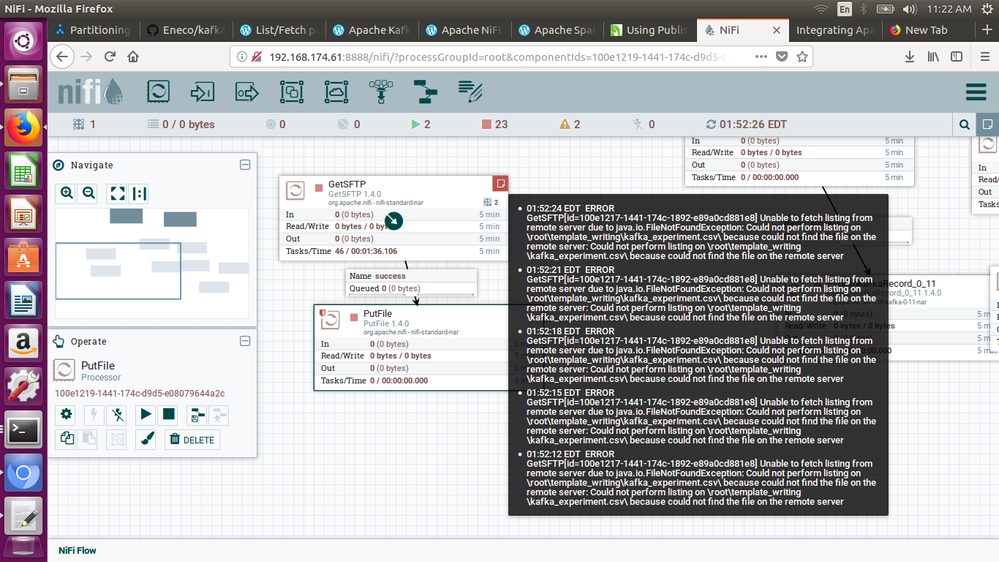Click the DELETE button in the Operate panel

coord(192,439)
